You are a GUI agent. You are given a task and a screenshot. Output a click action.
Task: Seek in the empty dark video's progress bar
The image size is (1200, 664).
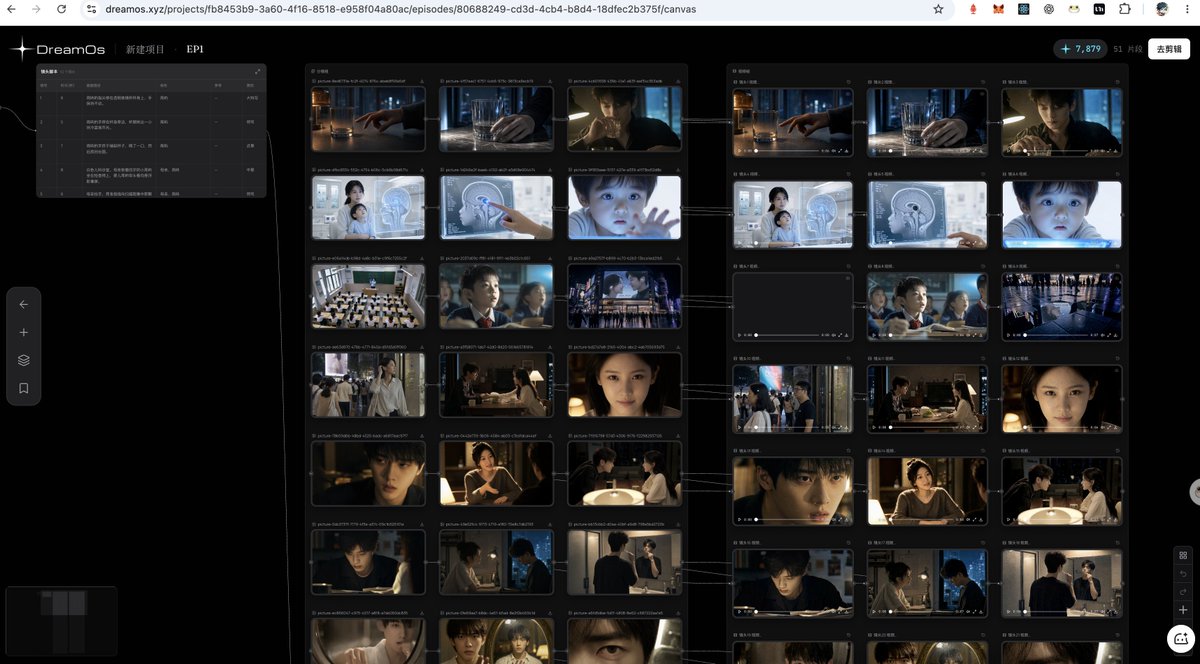click(x=786, y=335)
